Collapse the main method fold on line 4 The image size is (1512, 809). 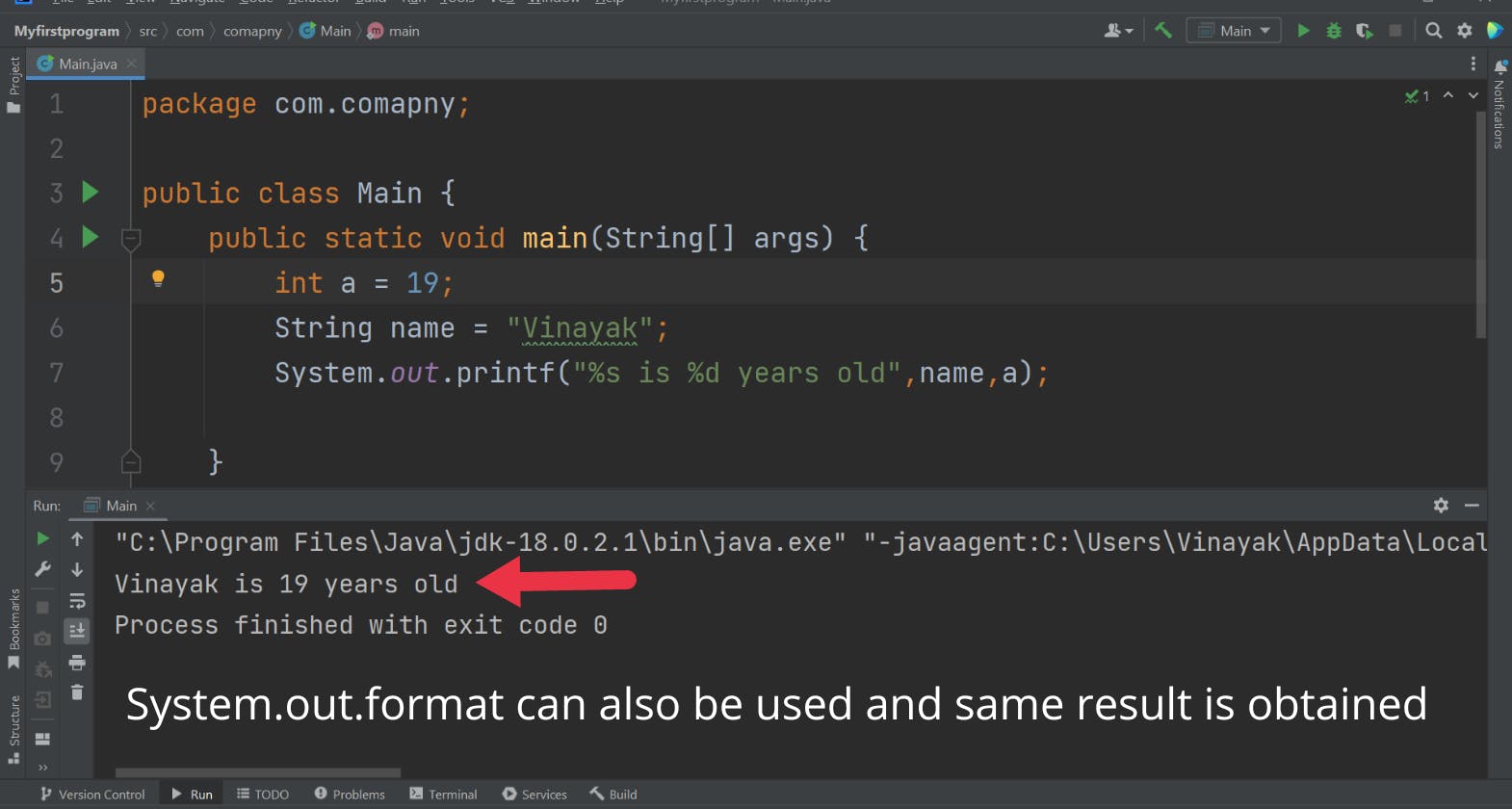click(x=132, y=238)
